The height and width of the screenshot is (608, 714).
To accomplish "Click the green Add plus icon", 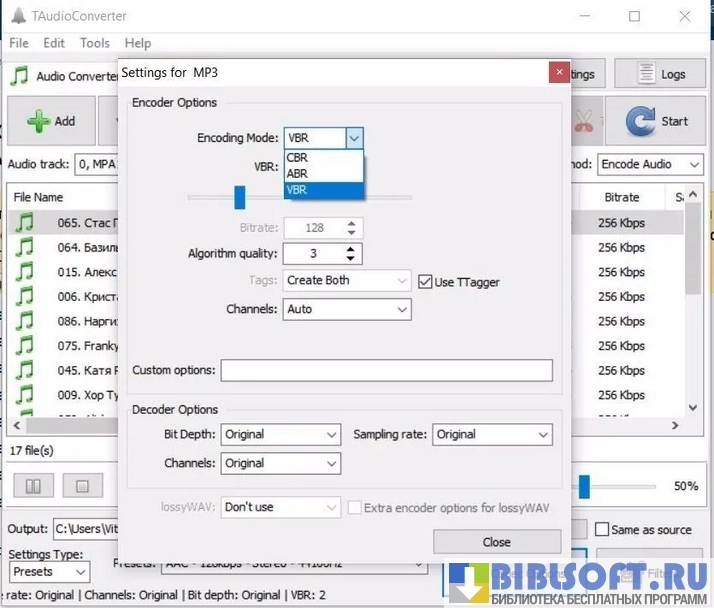I will pyautogui.click(x=39, y=121).
